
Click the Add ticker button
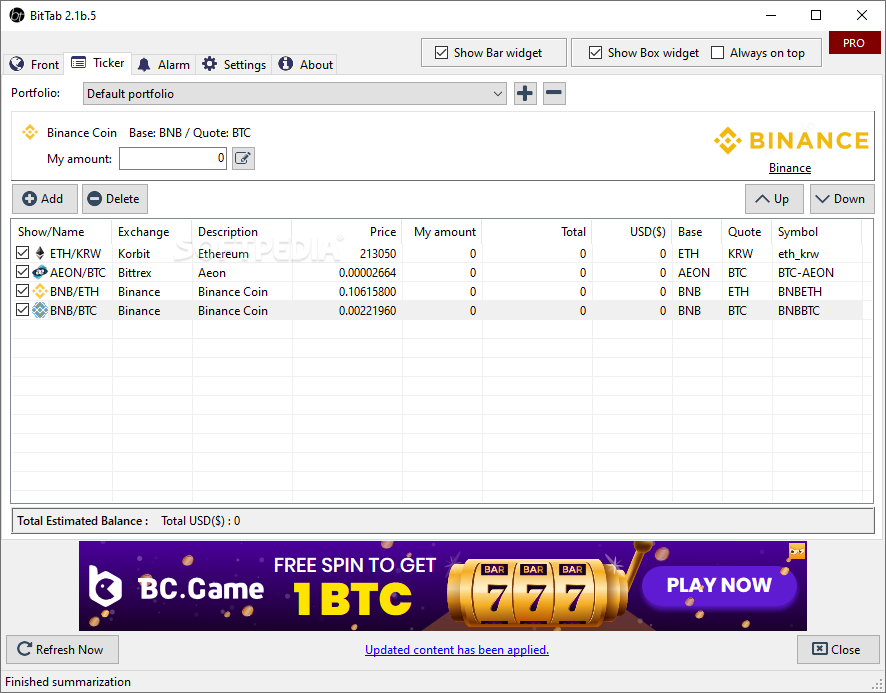pos(45,199)
